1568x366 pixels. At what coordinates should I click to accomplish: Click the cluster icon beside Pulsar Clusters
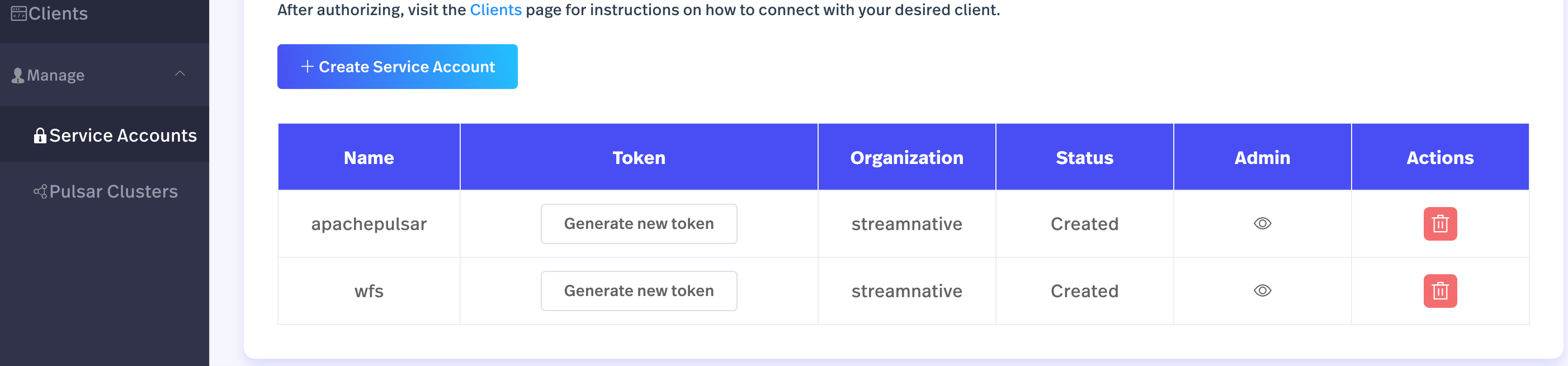click(40, 191)
